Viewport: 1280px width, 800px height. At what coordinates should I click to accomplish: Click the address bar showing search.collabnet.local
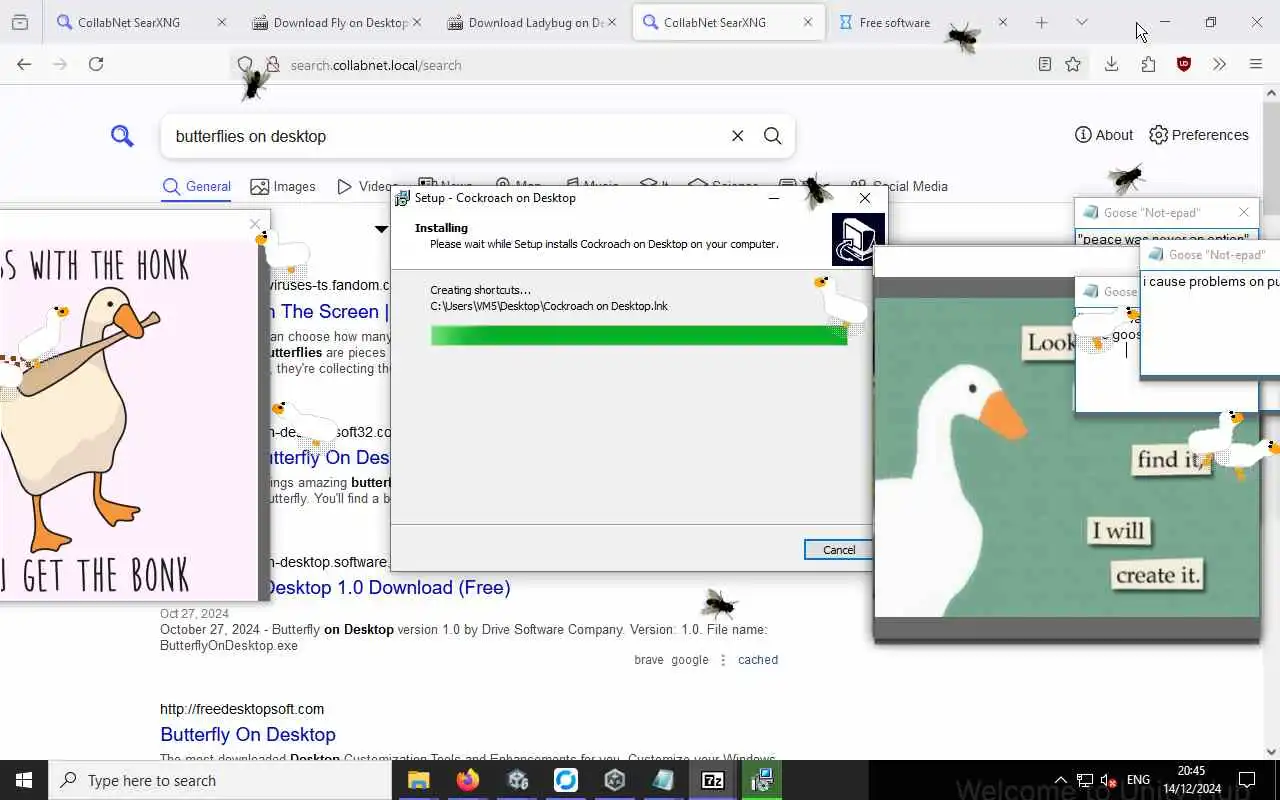pyautogui.click(x=640, y=65)
